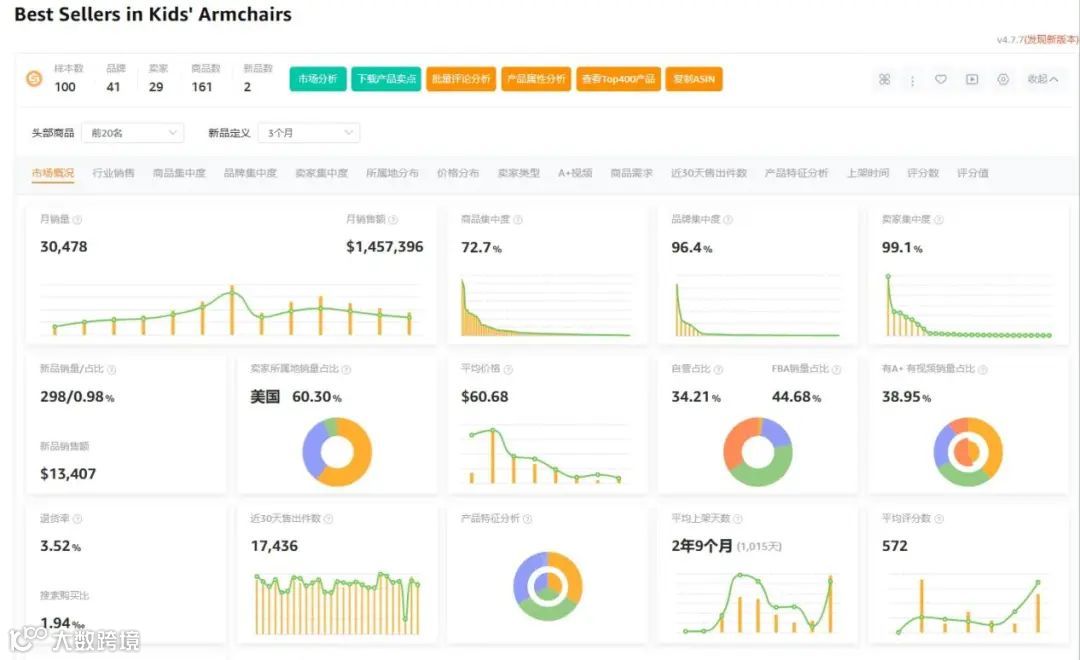Screen dimensions: 1080x660
Task: Click help icon next to 退货率
Action: (x=77, y=519)
